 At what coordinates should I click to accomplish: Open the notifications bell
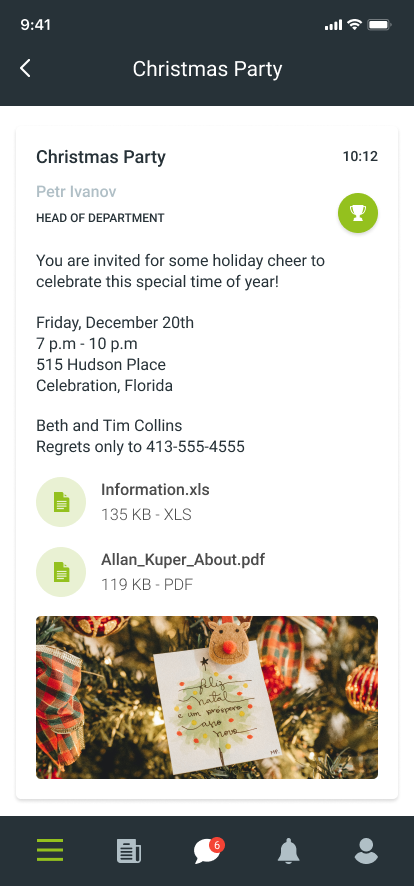point(288,850)
